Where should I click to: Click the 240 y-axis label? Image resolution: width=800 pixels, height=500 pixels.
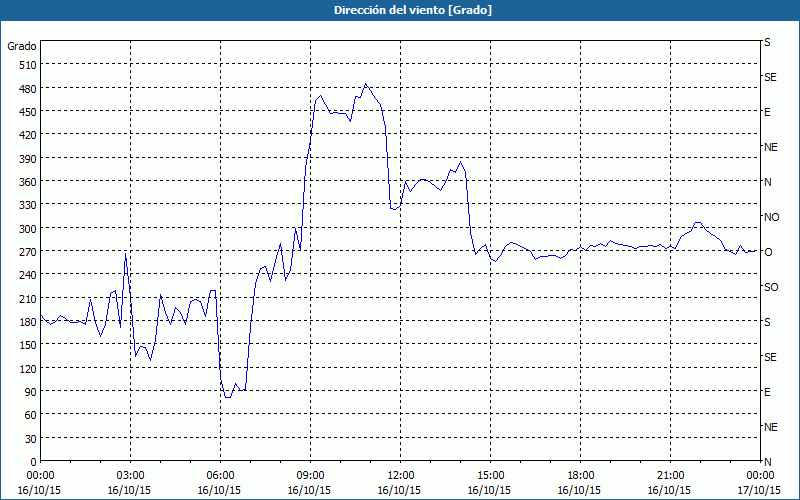coord(28,275)
